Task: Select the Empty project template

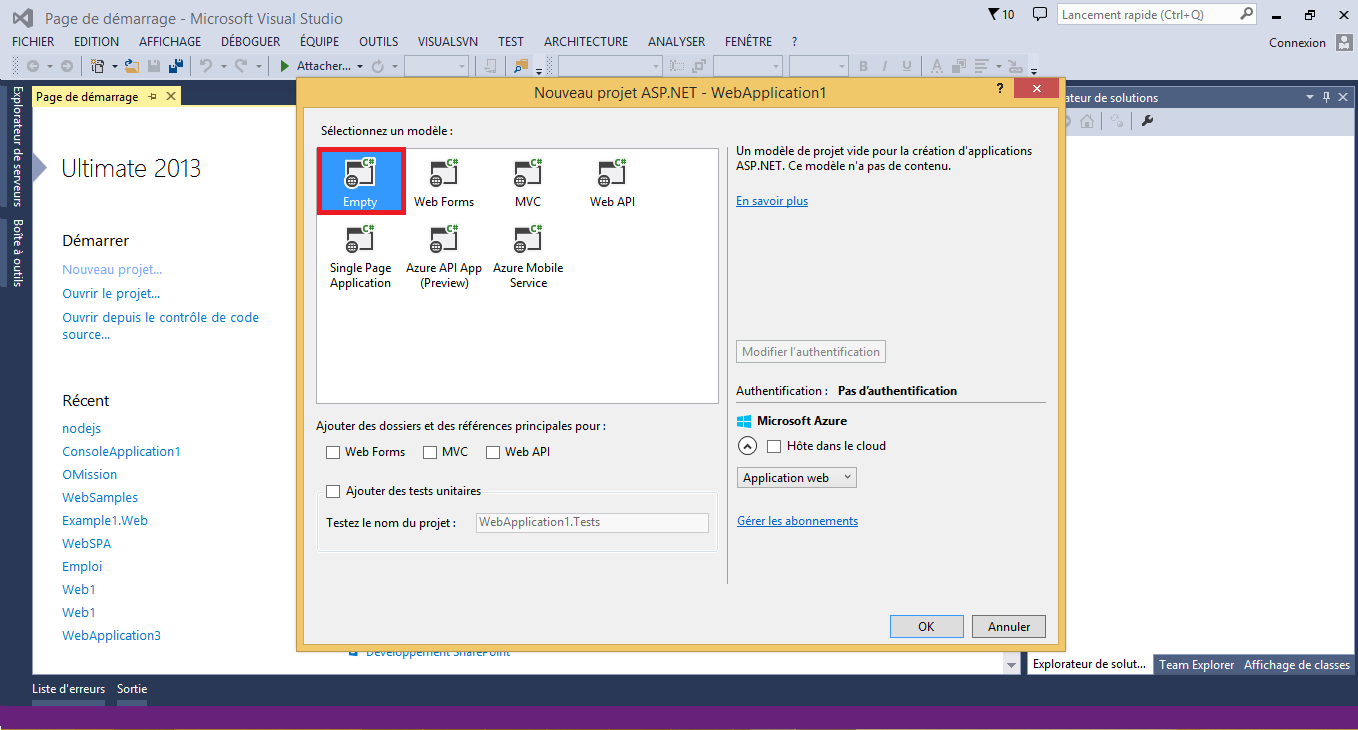Action: coord(360,180)
